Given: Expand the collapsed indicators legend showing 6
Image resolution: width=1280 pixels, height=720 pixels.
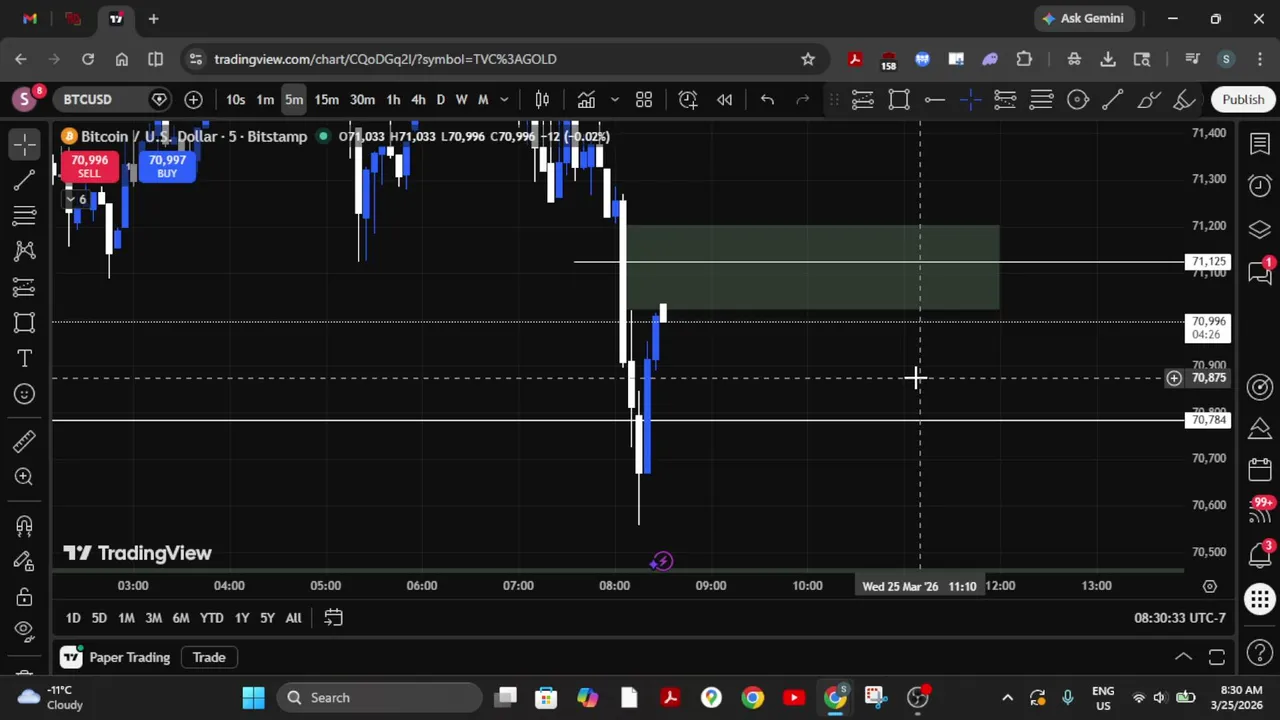Looking at the screenshot, I should (x=76, y=200).
